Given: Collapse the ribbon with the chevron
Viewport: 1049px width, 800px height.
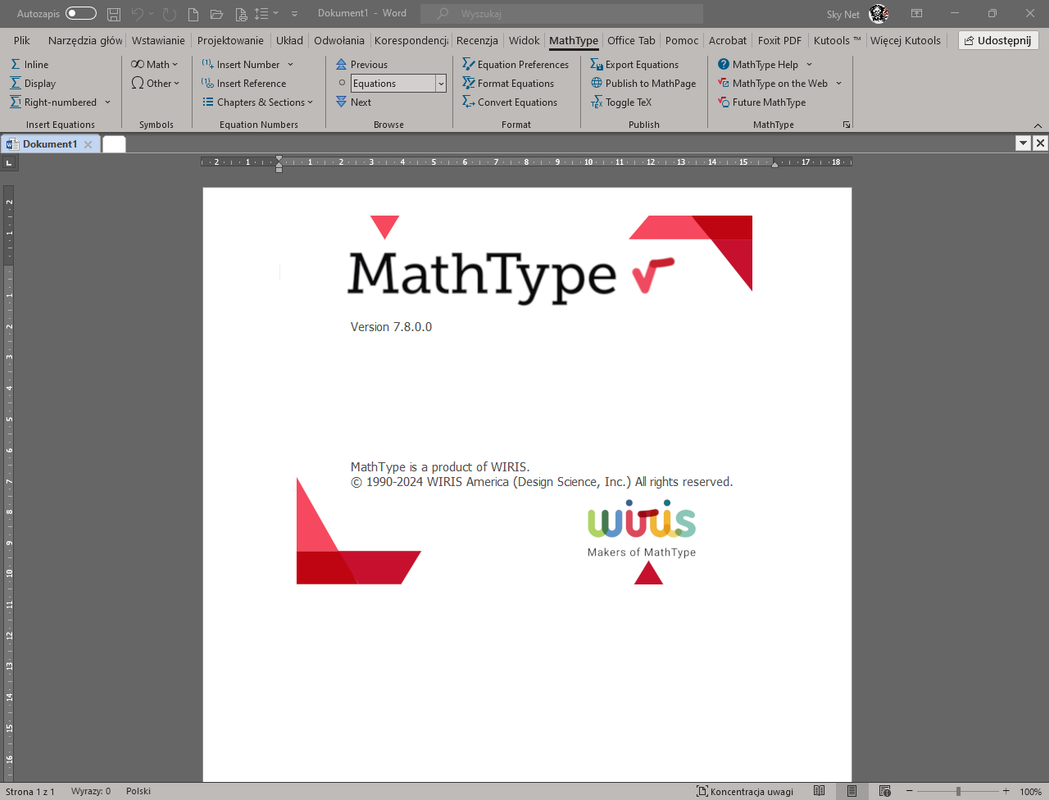Looking at the screenshot, I should point(1038,125).
